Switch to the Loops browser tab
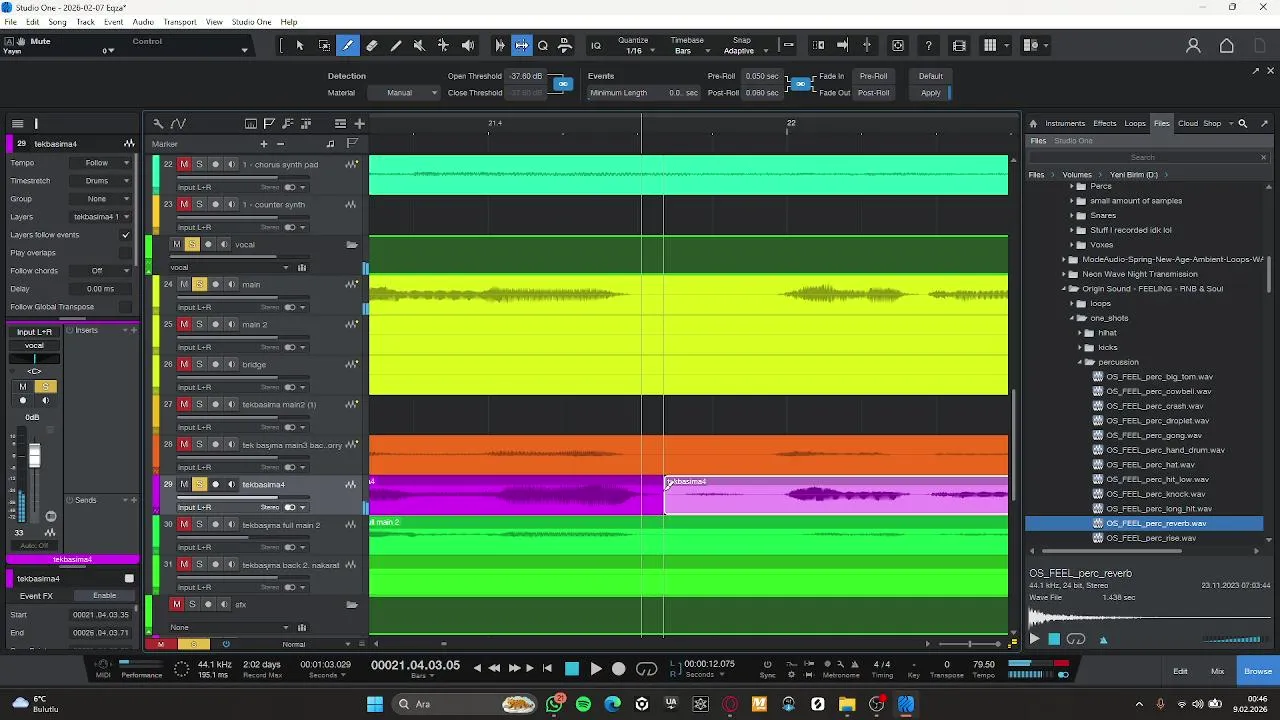 click(x=1135, y=123)
